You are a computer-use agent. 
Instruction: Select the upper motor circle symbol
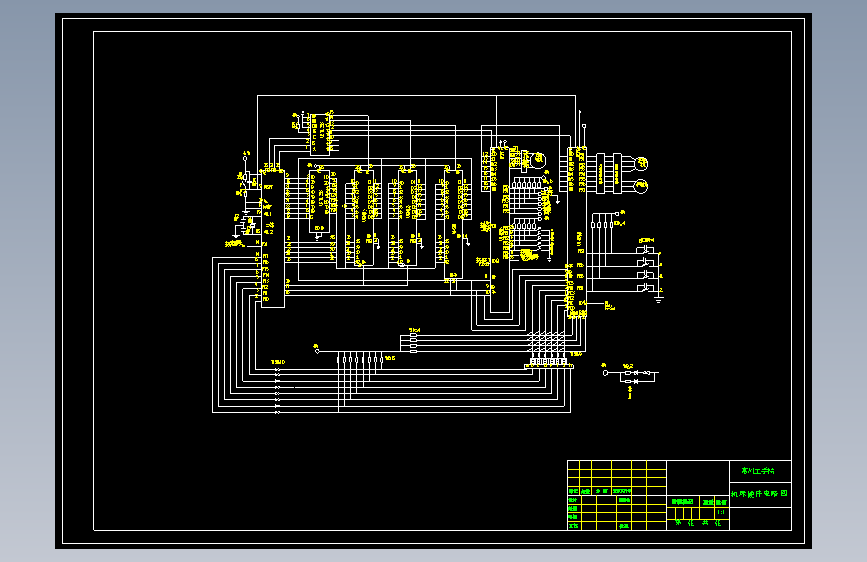click(641, 163)
